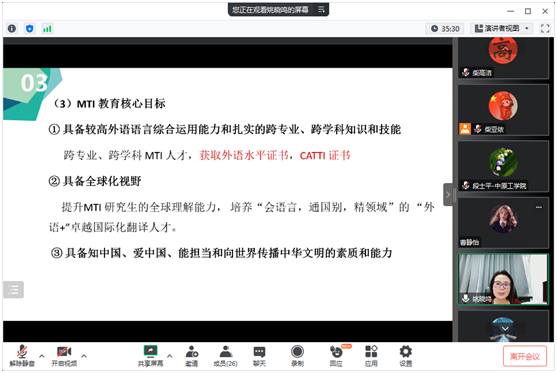Image resolution: width=557 pixels, height=373 pixels.
Task: Expand video options arrow beside 开启视频
Action: pos(84,356)
